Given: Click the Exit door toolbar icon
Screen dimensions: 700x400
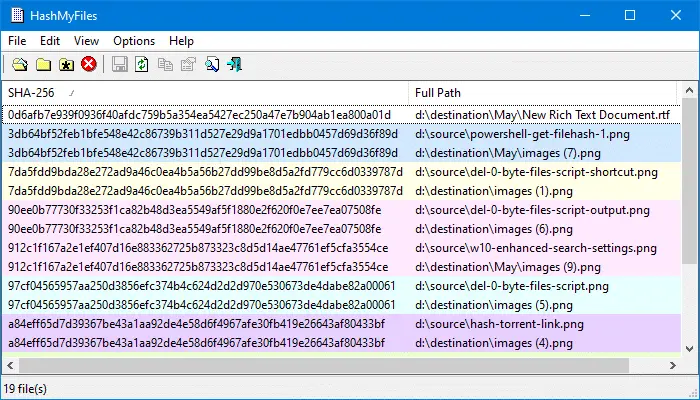Looking at the screenshot, I should coord(234,64).
